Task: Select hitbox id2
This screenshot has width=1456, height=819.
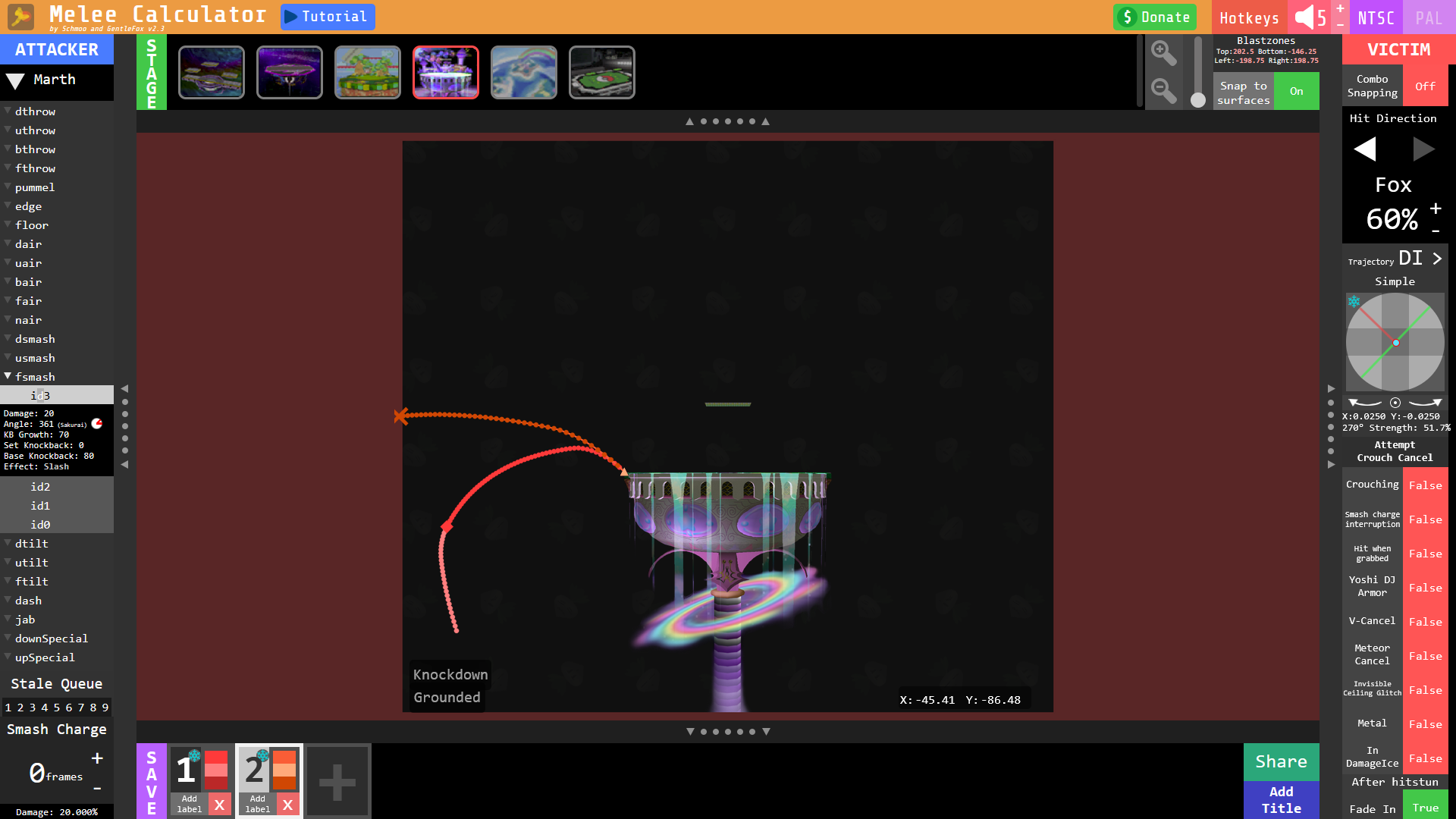Action: (57, 487)
